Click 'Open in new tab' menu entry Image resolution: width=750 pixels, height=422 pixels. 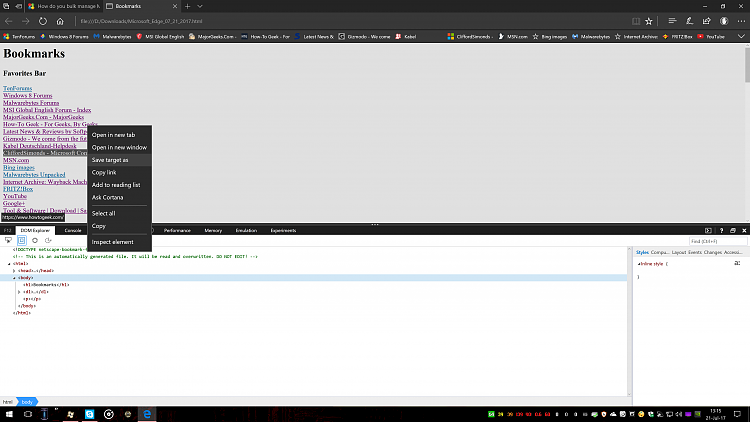tap(119, 135)
